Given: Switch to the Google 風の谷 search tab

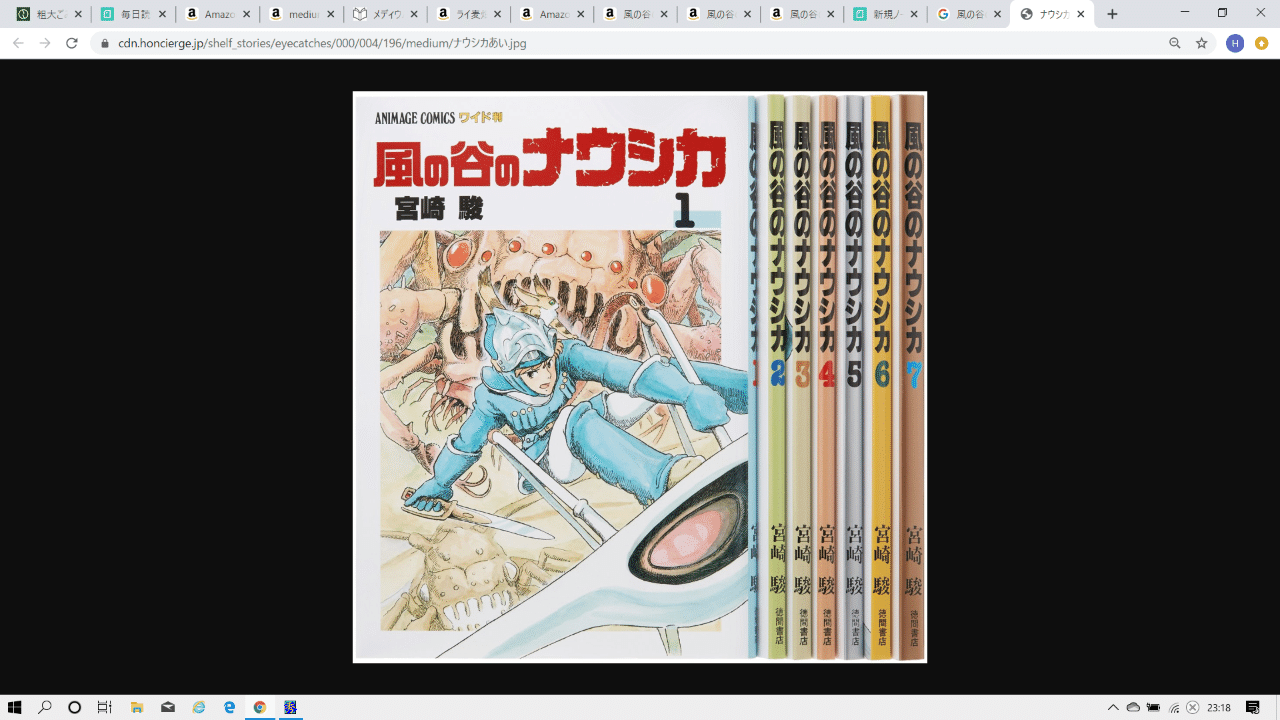Looking at the screenshot, I should [x=970, y=14].
